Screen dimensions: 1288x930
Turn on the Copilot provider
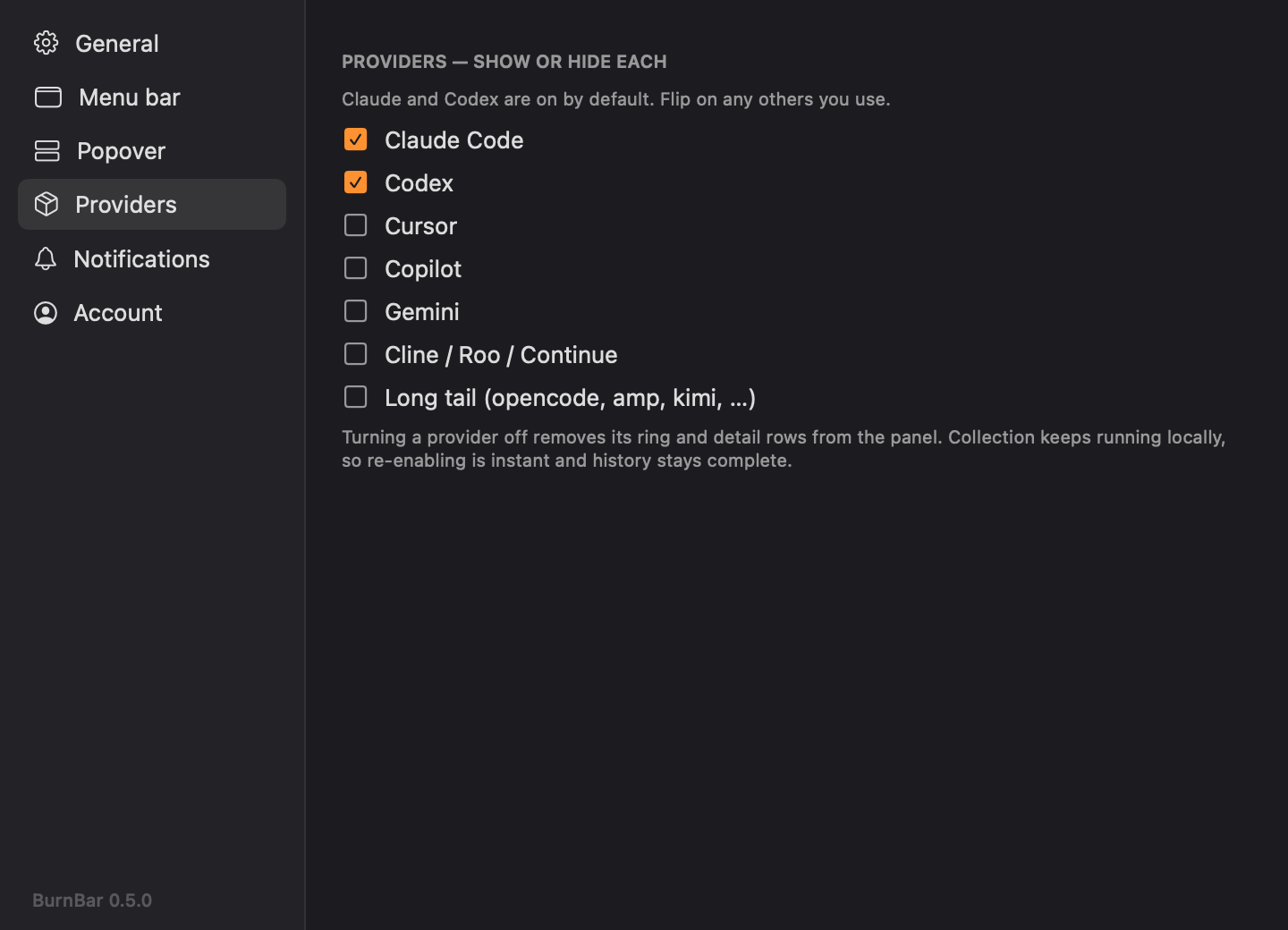pyautogui.click(x=356, y=268)
